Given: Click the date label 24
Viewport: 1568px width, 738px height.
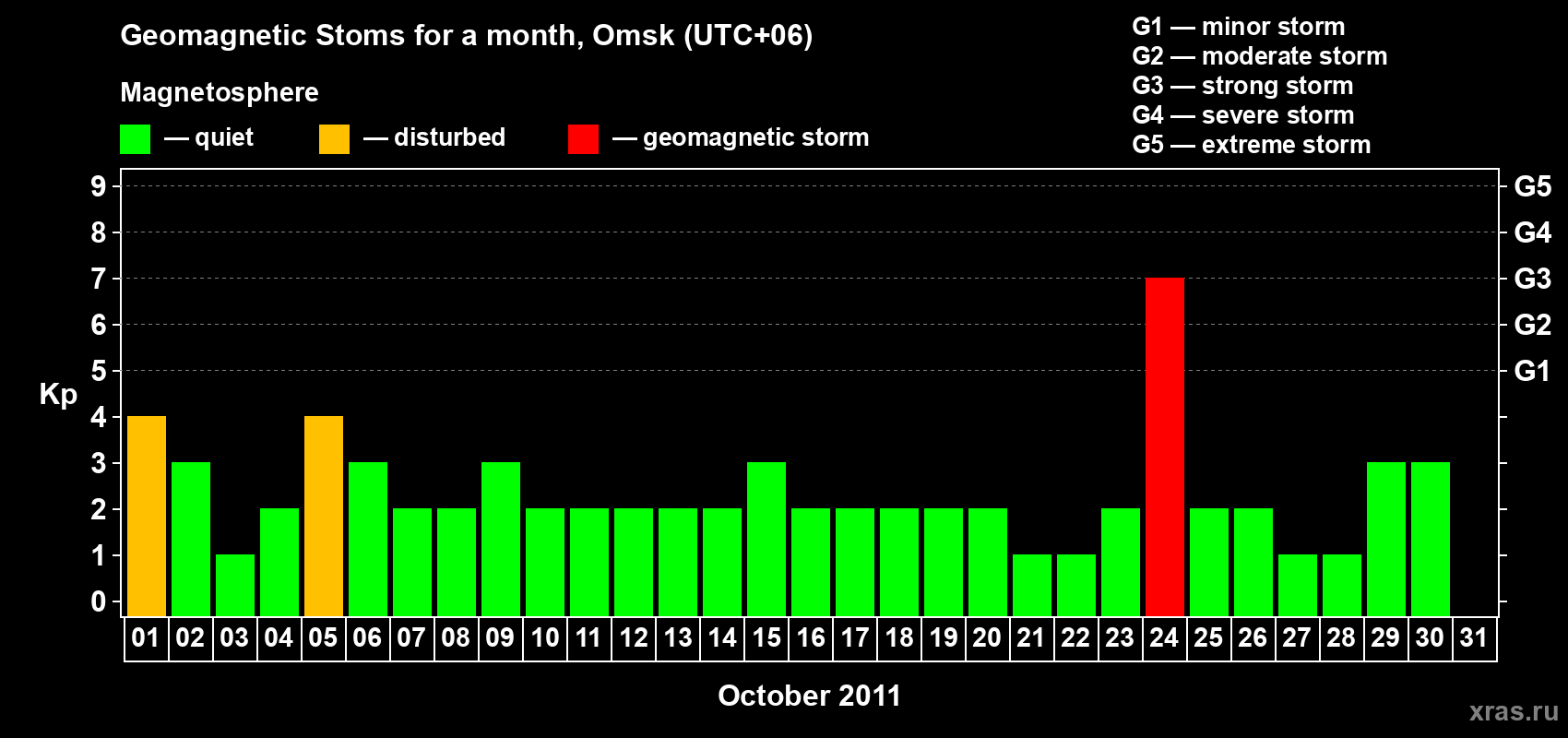Looking at the screenshot, I should click(x=1164, y=637).
